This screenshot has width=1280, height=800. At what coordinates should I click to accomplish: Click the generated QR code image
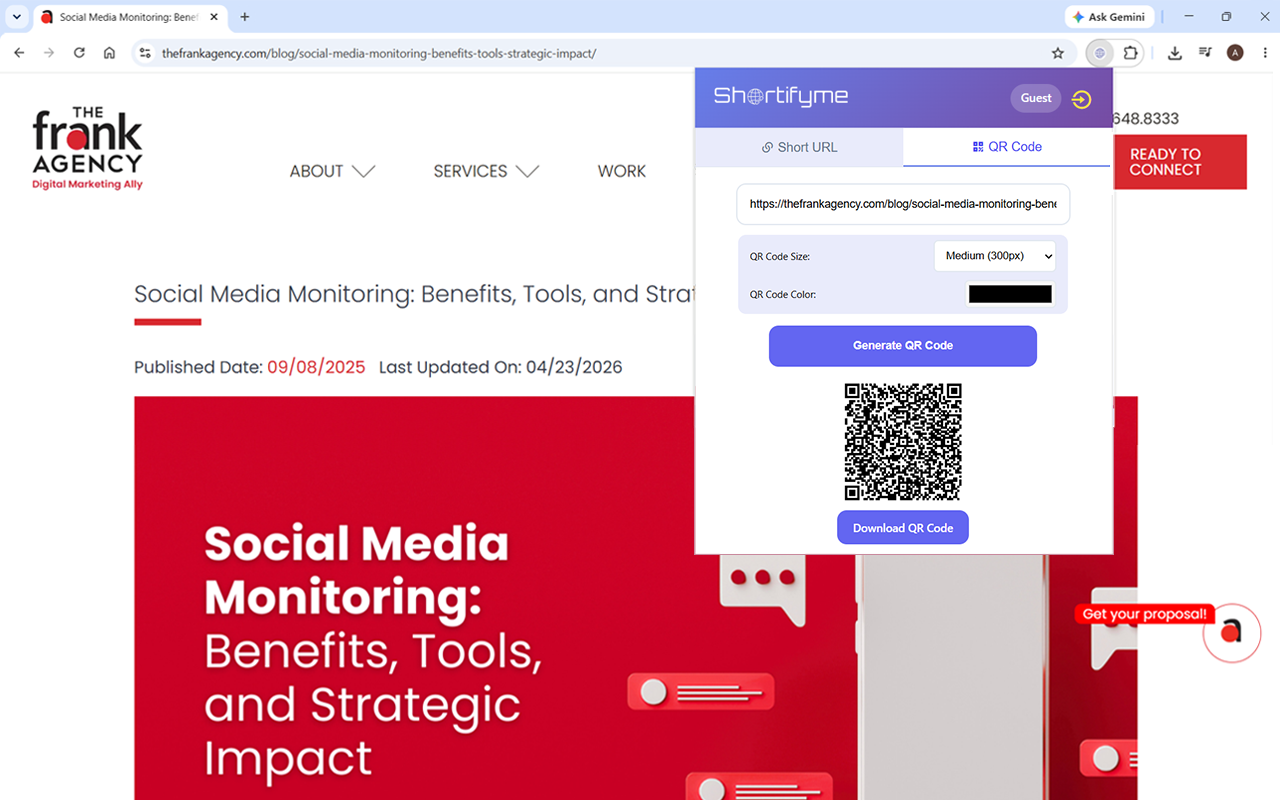(x=903, y=441)
